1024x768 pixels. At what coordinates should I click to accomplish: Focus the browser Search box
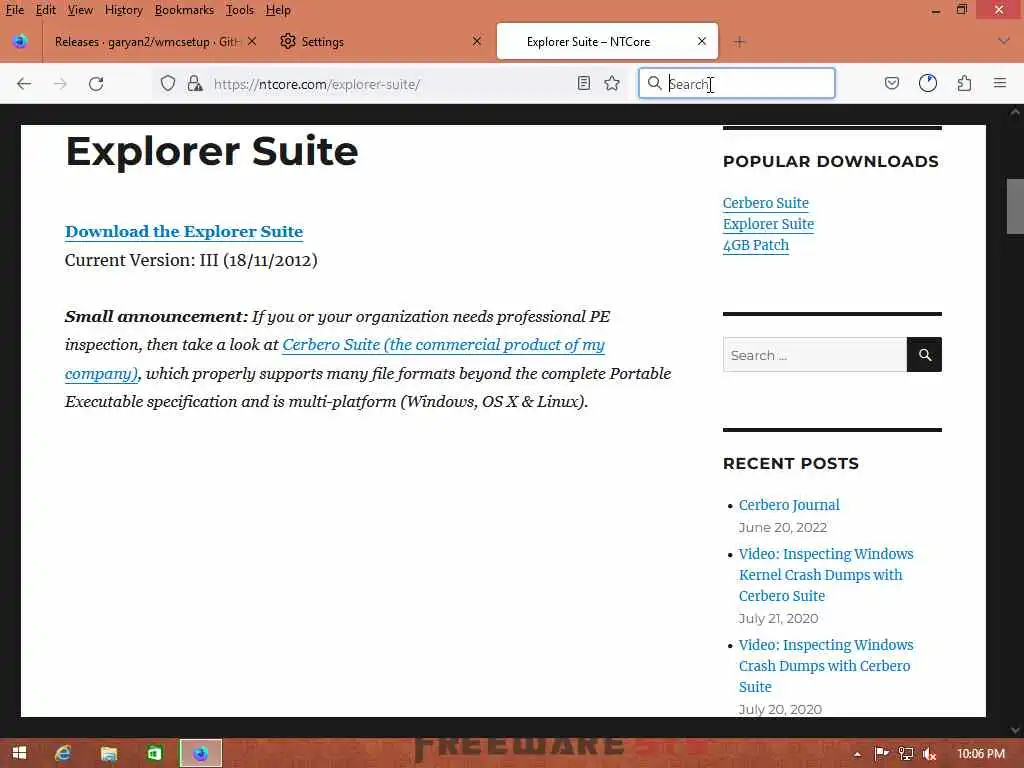coord(737,84)
